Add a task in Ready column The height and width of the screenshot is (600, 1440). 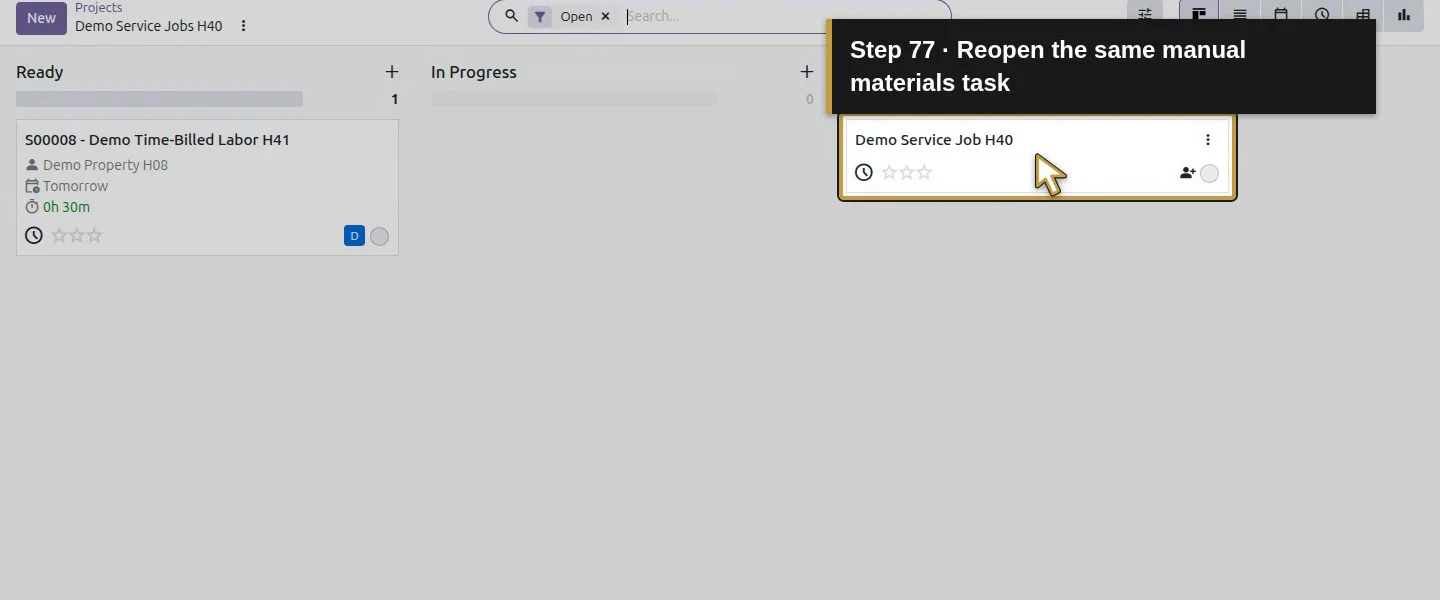392,72
